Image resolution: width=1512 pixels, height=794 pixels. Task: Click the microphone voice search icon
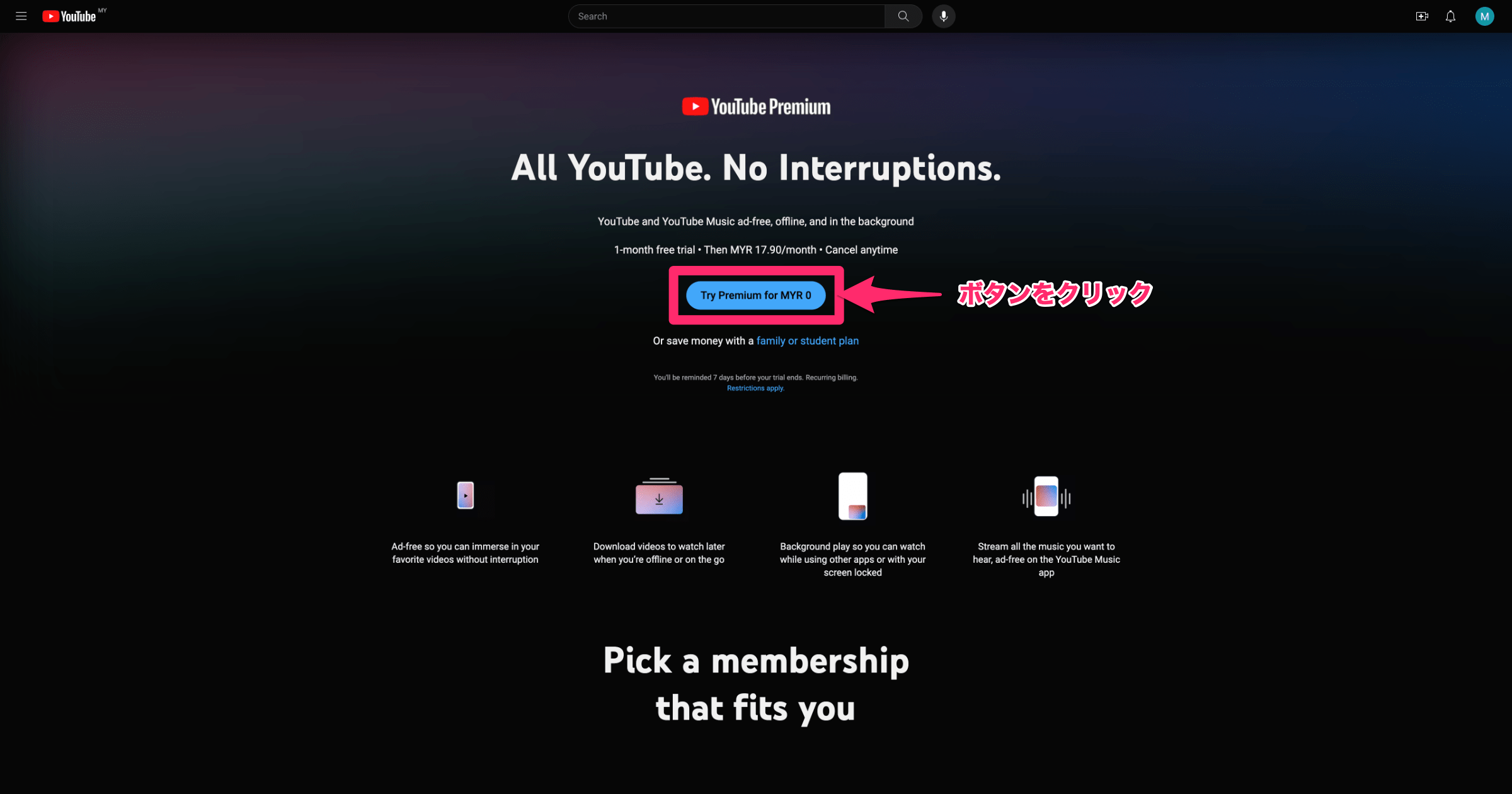coord(942,16)
